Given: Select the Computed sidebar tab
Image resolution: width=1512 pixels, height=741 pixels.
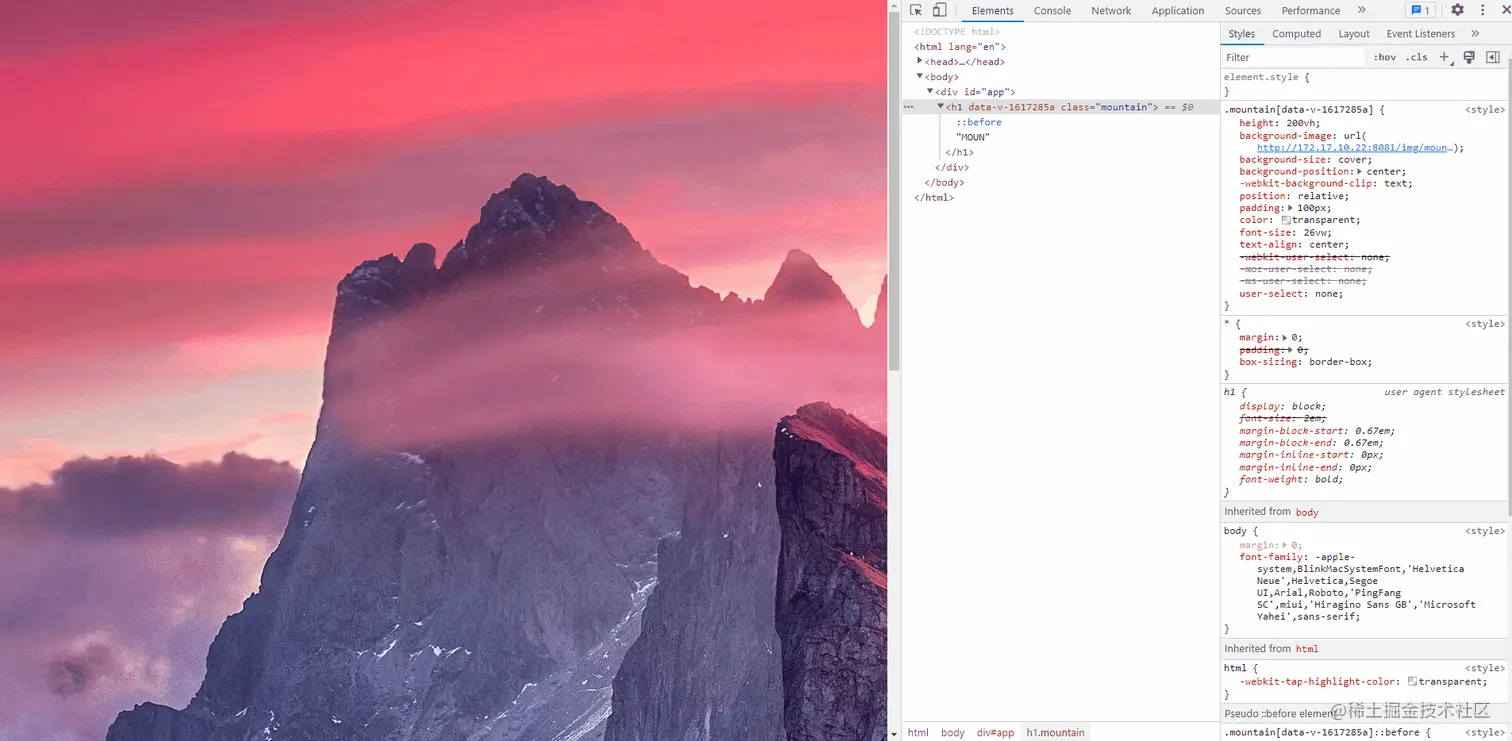Looking at the screenshot, I should [x=1297, y=34].
